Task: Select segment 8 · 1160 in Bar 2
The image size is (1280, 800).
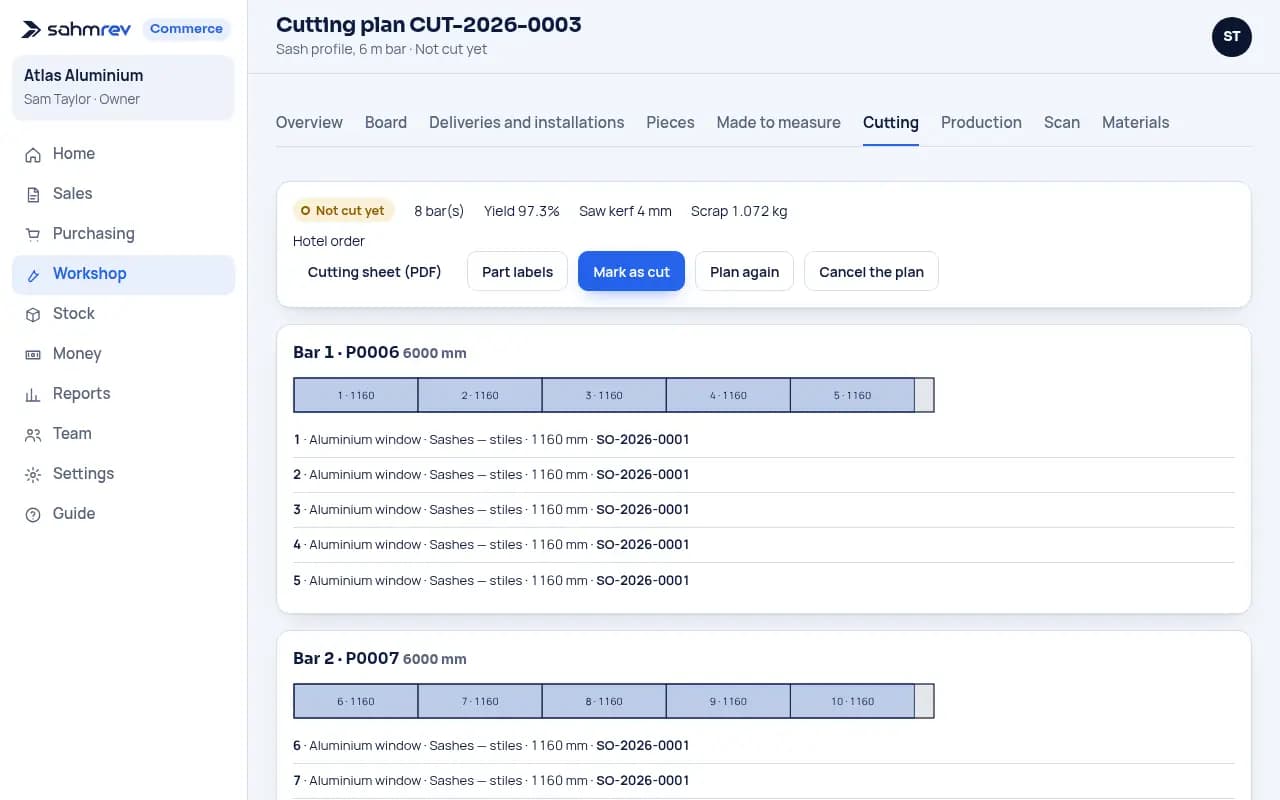Action: 604,701
